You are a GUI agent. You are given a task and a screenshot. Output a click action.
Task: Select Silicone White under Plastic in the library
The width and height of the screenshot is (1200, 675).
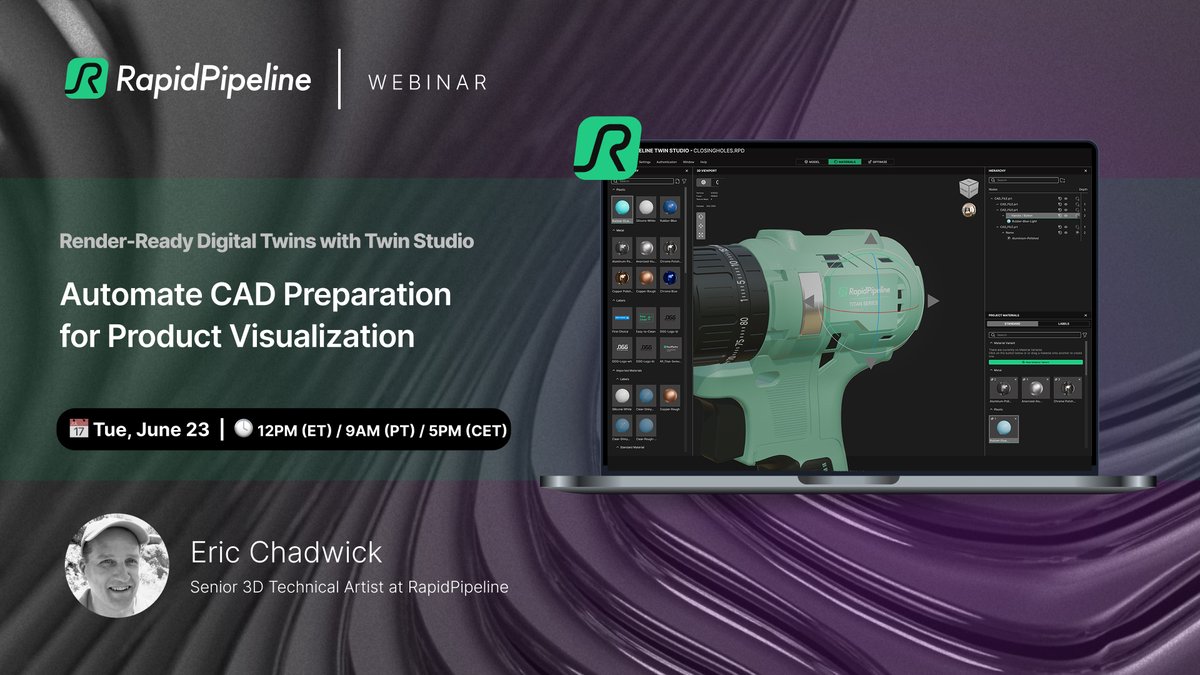pos(646,210)
